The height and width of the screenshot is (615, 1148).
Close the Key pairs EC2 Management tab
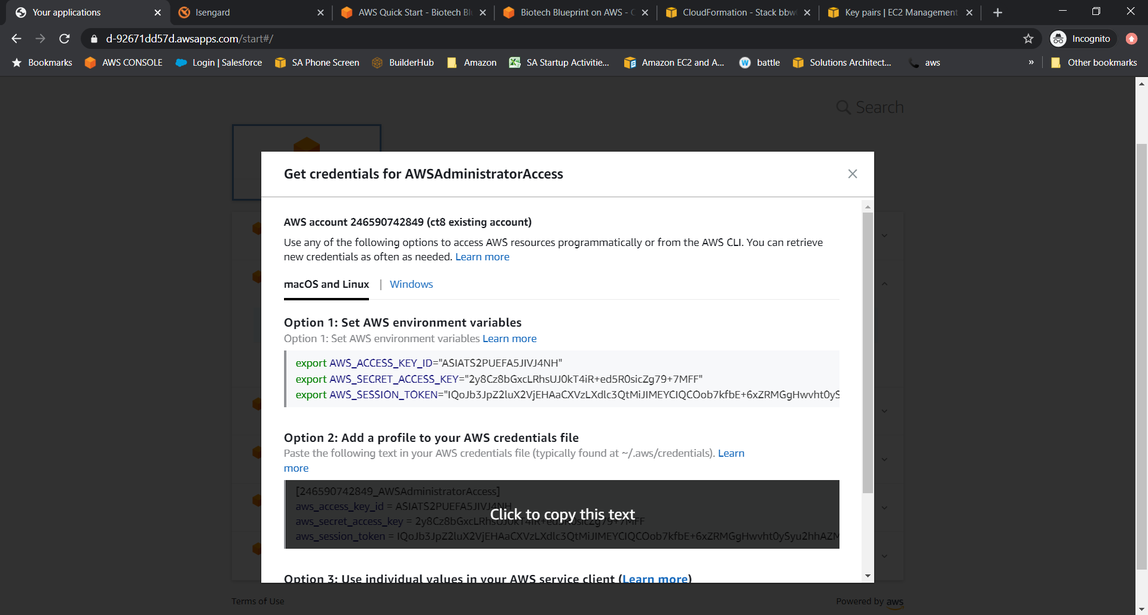969,12
